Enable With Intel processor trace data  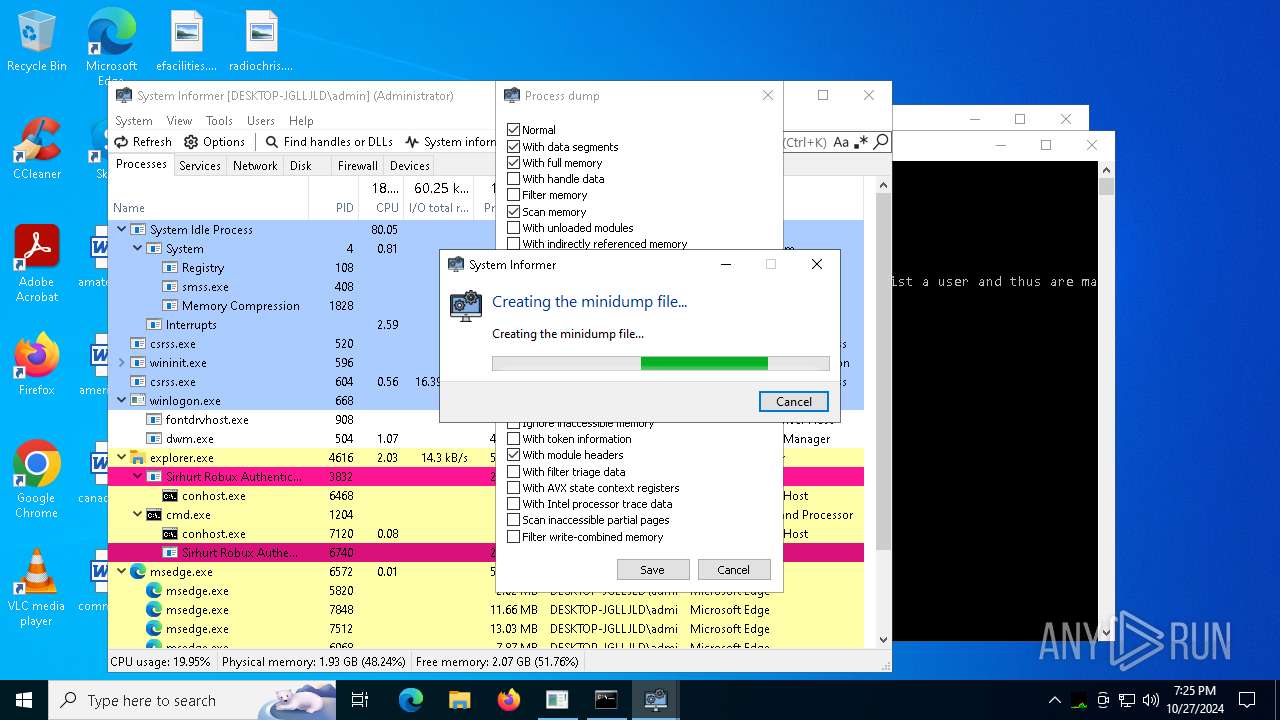coord(513,504)
